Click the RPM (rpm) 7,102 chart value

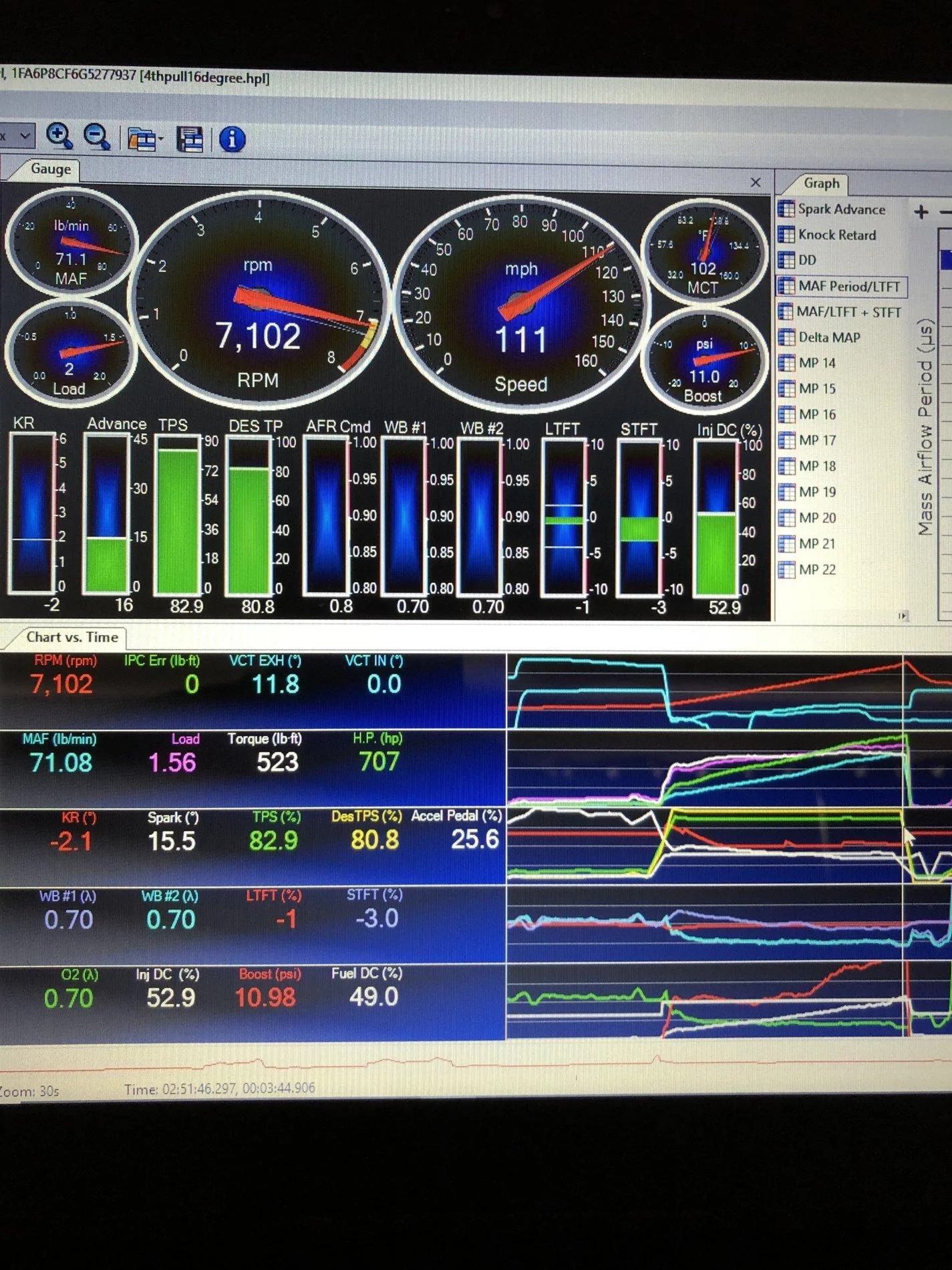61,684
